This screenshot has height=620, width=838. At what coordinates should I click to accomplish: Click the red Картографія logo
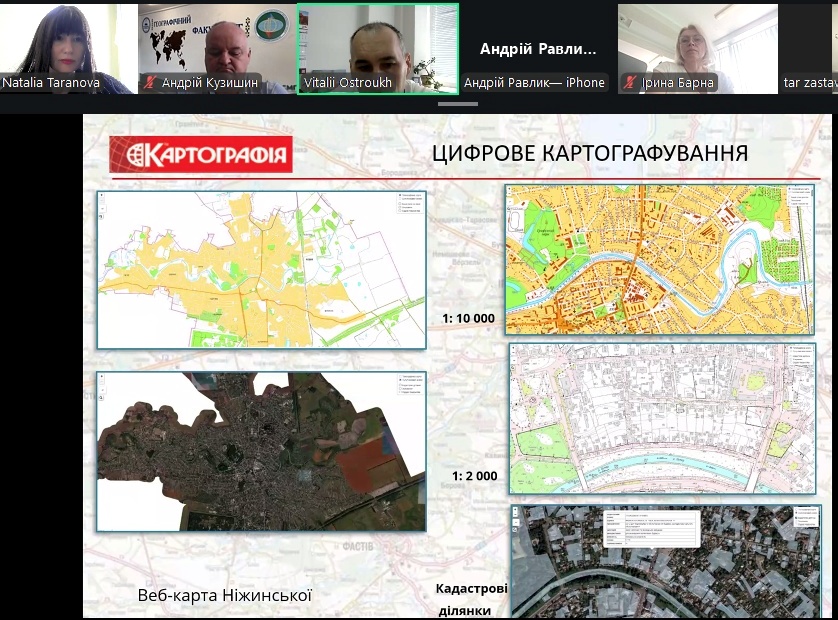click(201, 154)
